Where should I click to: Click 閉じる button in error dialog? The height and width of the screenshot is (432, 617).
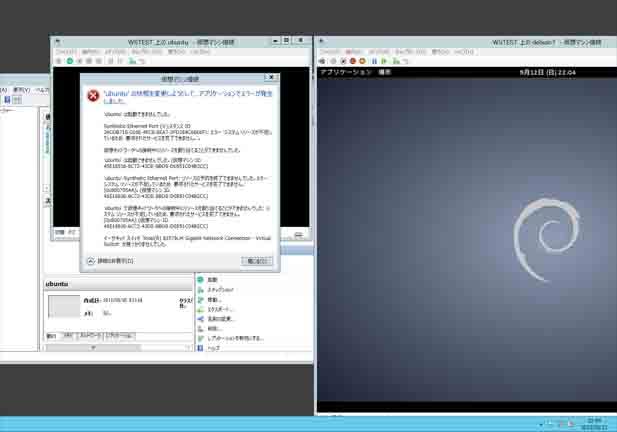(x=256, y=261)
